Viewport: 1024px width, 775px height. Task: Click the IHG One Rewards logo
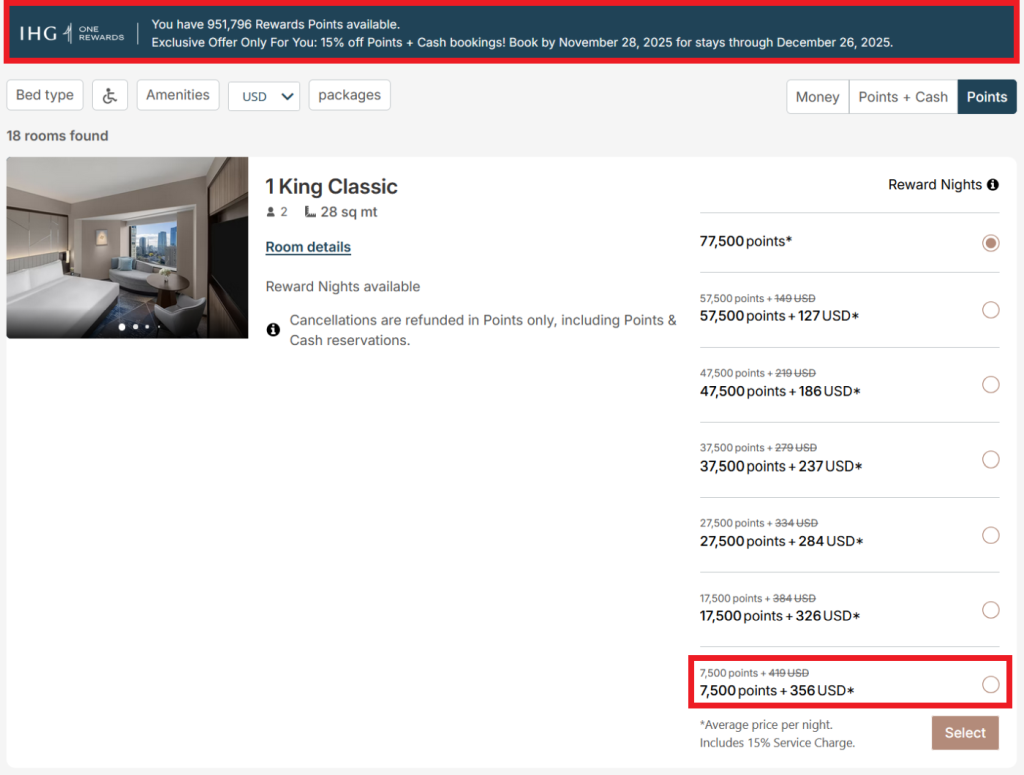pyautogui.click(x=72, y=33)
